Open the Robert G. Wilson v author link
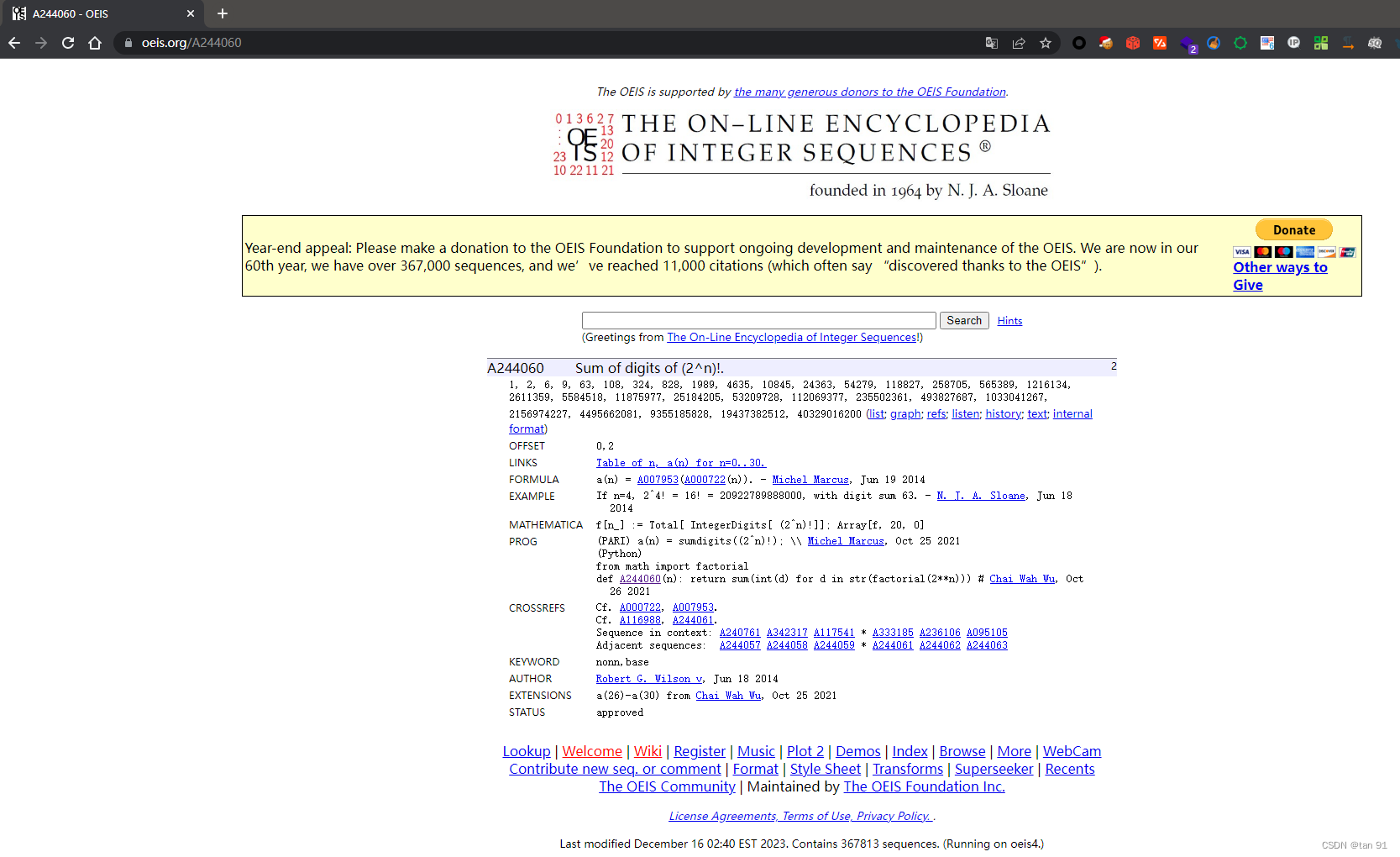 (x=648, y=679)
